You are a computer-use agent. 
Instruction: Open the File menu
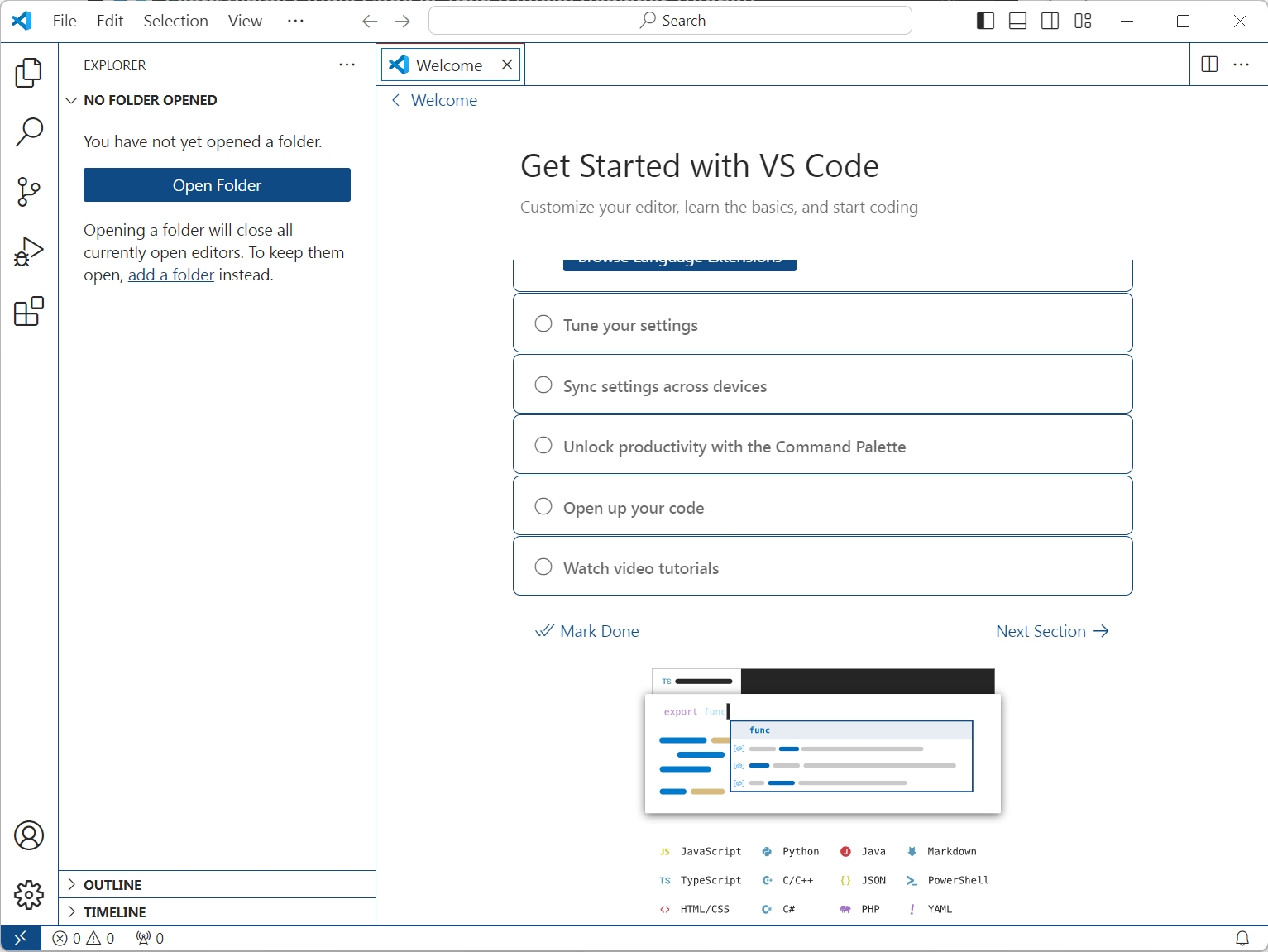[64, 21]
